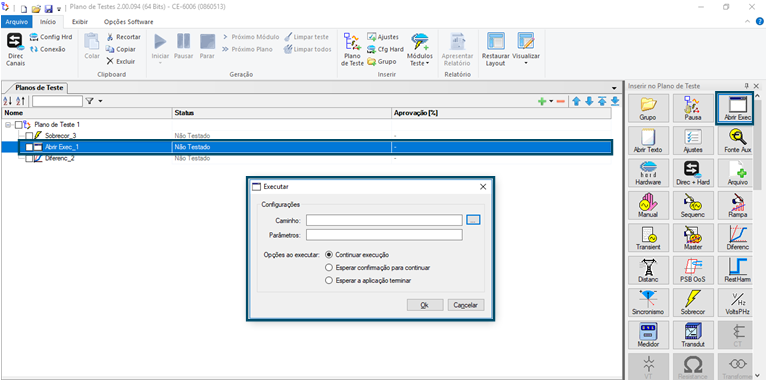Viewport: 768px width, 381px height.
Task: Confirm the Executar dialog with Ok
Action: [x=425, y=305]
